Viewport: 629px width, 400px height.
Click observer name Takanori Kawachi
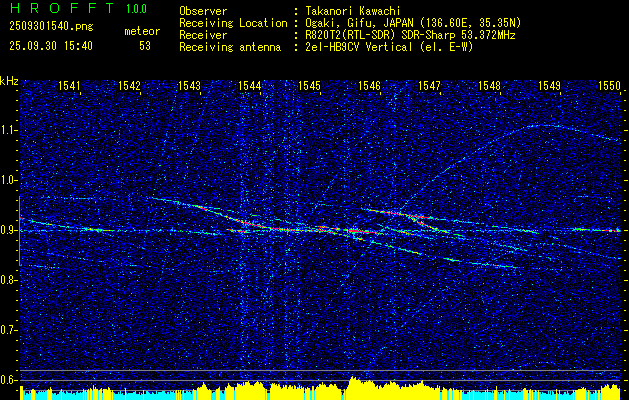click(x=353, y=11)
